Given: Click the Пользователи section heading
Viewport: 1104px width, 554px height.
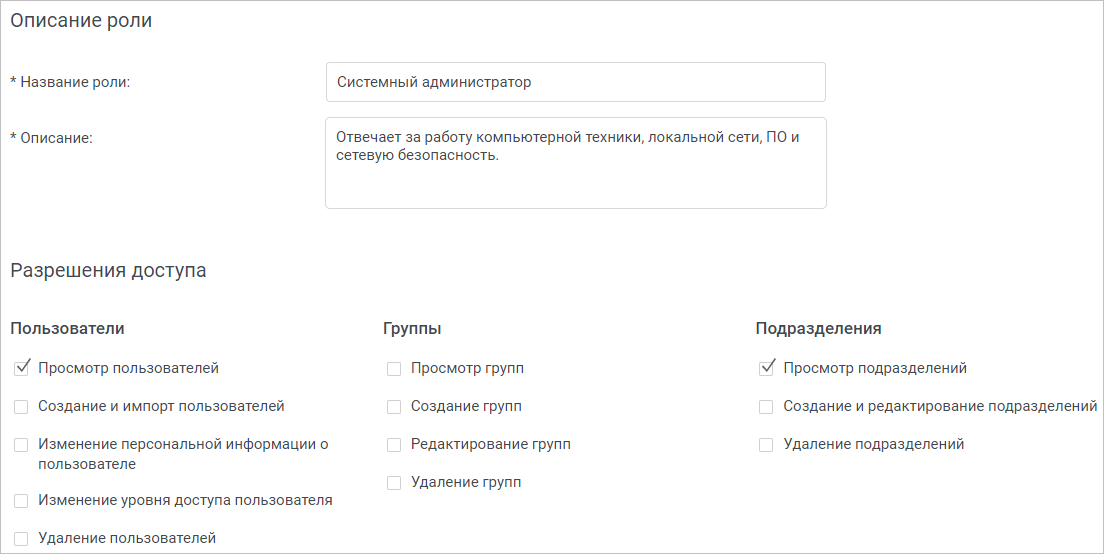Looking at the screenshot, I should pyautogui.click(x=68, y=328).
